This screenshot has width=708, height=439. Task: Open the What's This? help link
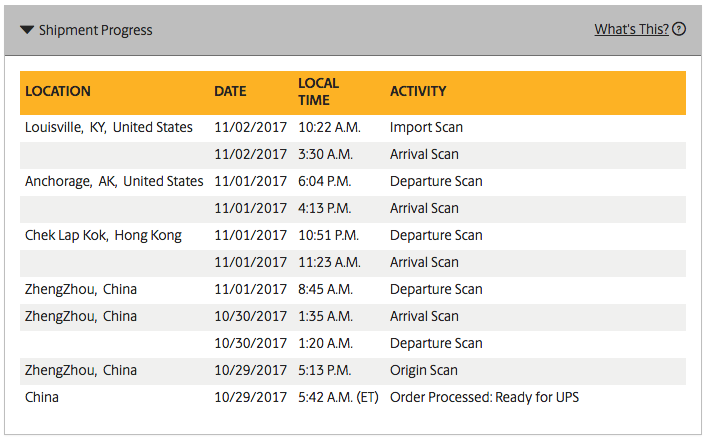pyautogui.click(x=631, y=29)
